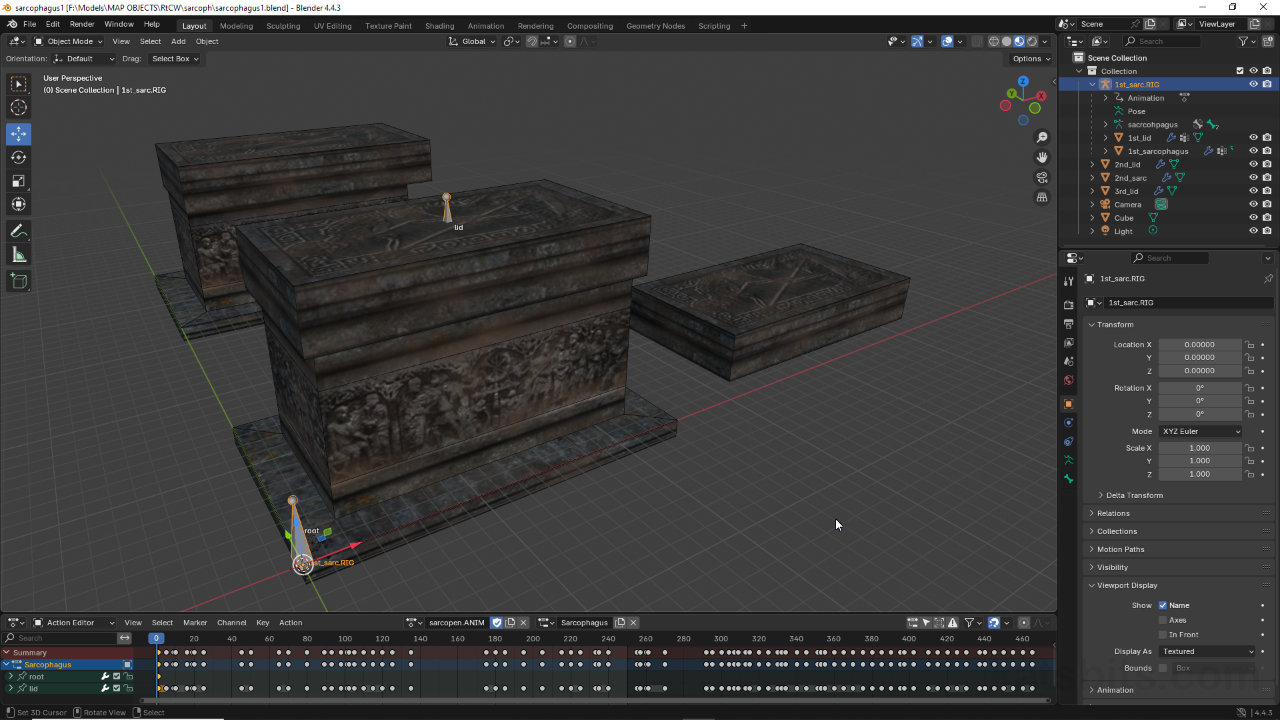Viewport: 1280px width, 720px height.
Task: Open the Marker menu in Action Editor
Action: pyautogui.click(x=195, y=622)
